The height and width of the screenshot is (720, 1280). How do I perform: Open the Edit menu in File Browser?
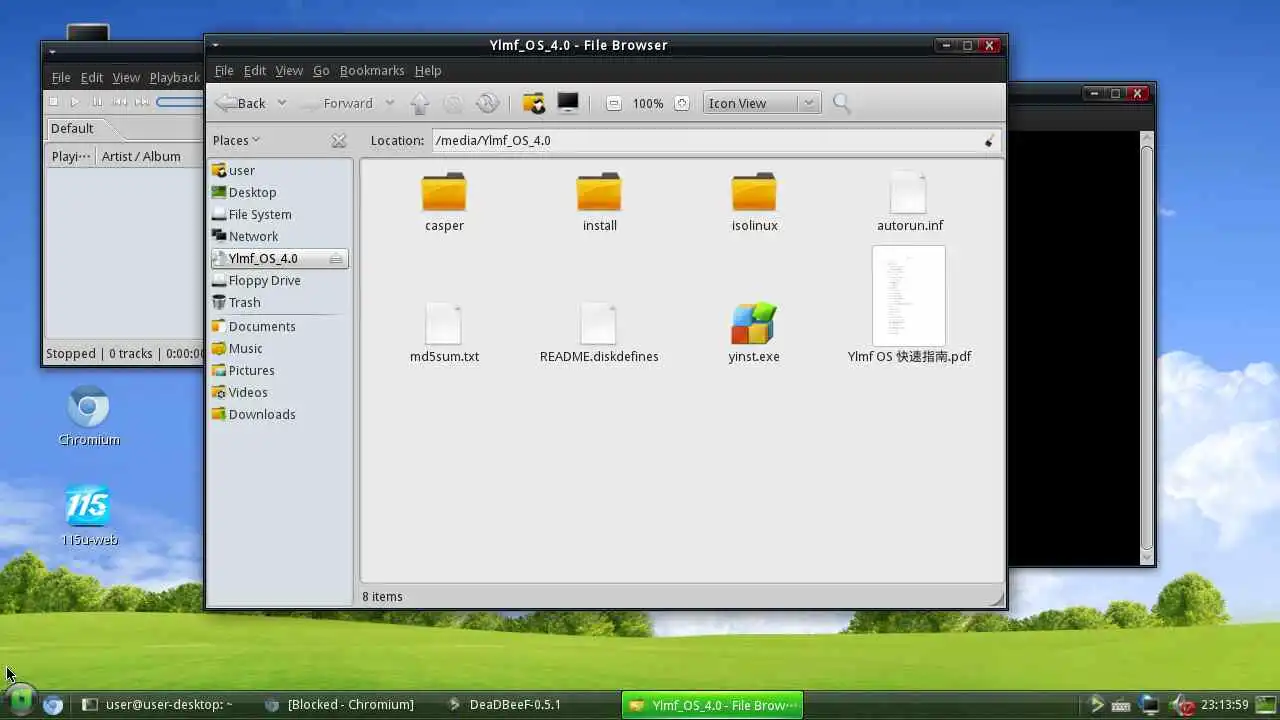(x=255, y=71)
